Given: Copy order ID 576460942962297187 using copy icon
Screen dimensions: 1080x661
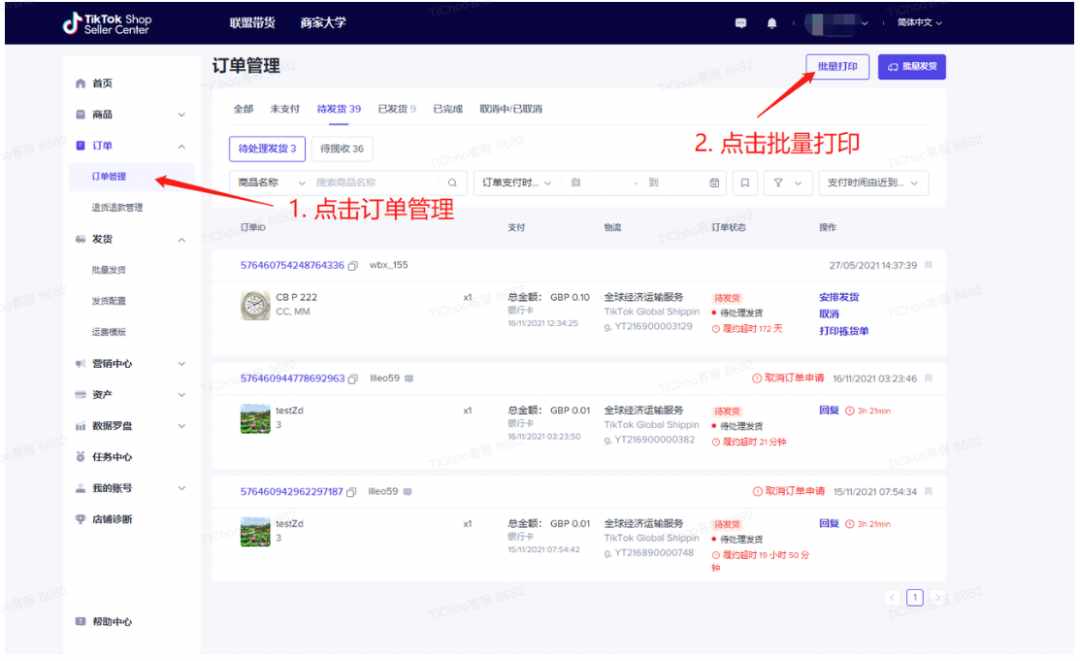Looking at the screenshot, I should click(x=351, y=492).
